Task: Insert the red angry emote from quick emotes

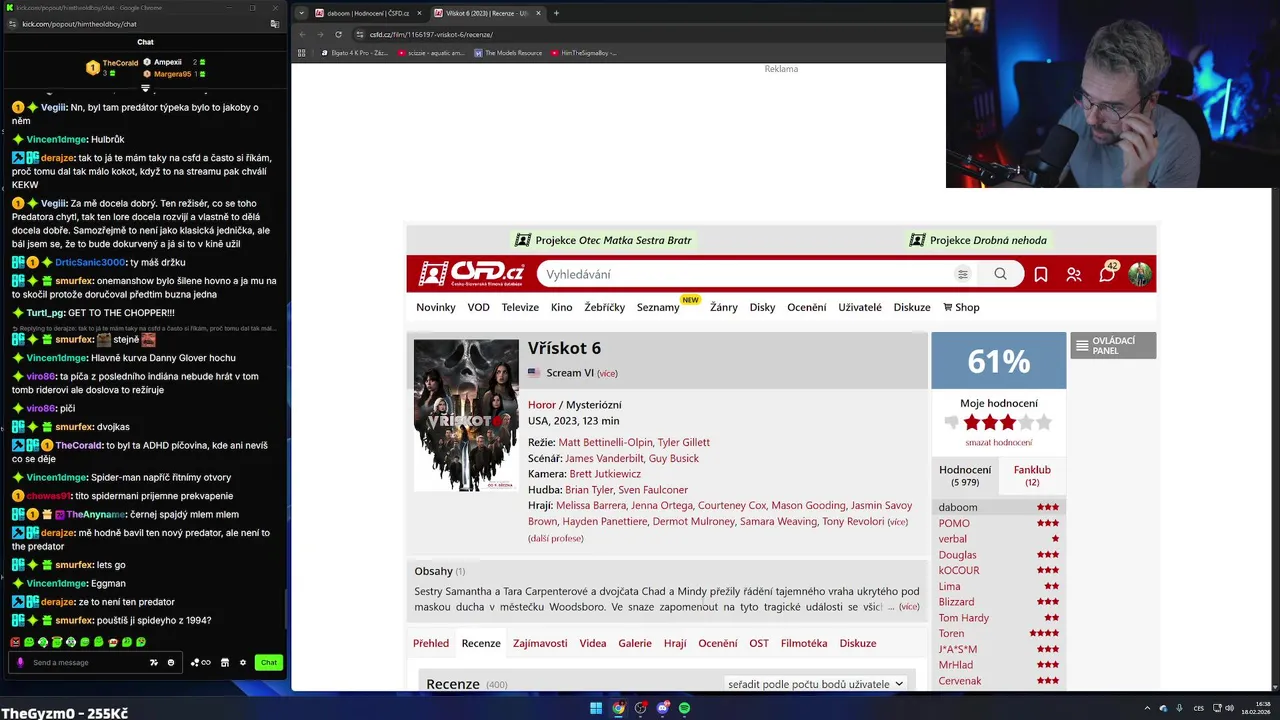Action: coord(15,642)
